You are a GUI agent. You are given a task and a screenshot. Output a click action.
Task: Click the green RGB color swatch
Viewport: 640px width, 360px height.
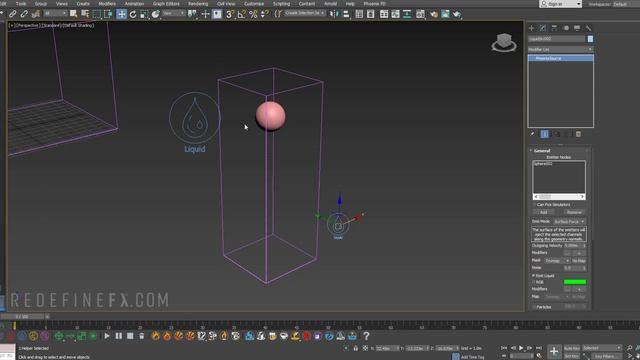click(575, 282)
